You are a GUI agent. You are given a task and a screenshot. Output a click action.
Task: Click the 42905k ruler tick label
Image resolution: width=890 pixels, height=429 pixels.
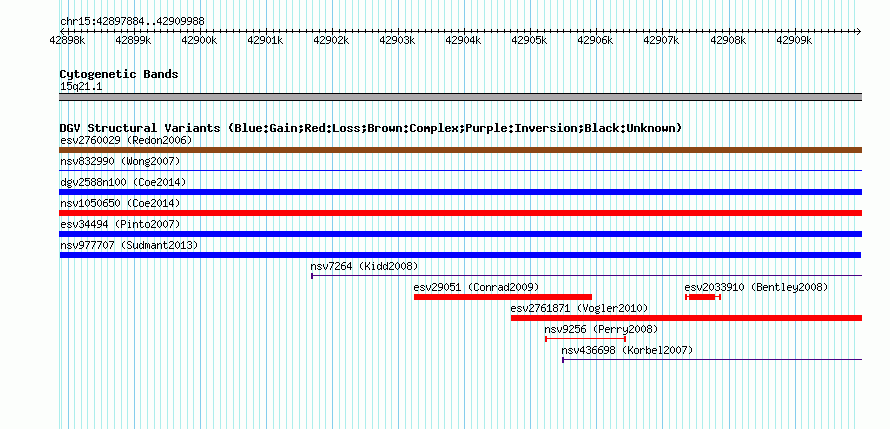point(530,40)
